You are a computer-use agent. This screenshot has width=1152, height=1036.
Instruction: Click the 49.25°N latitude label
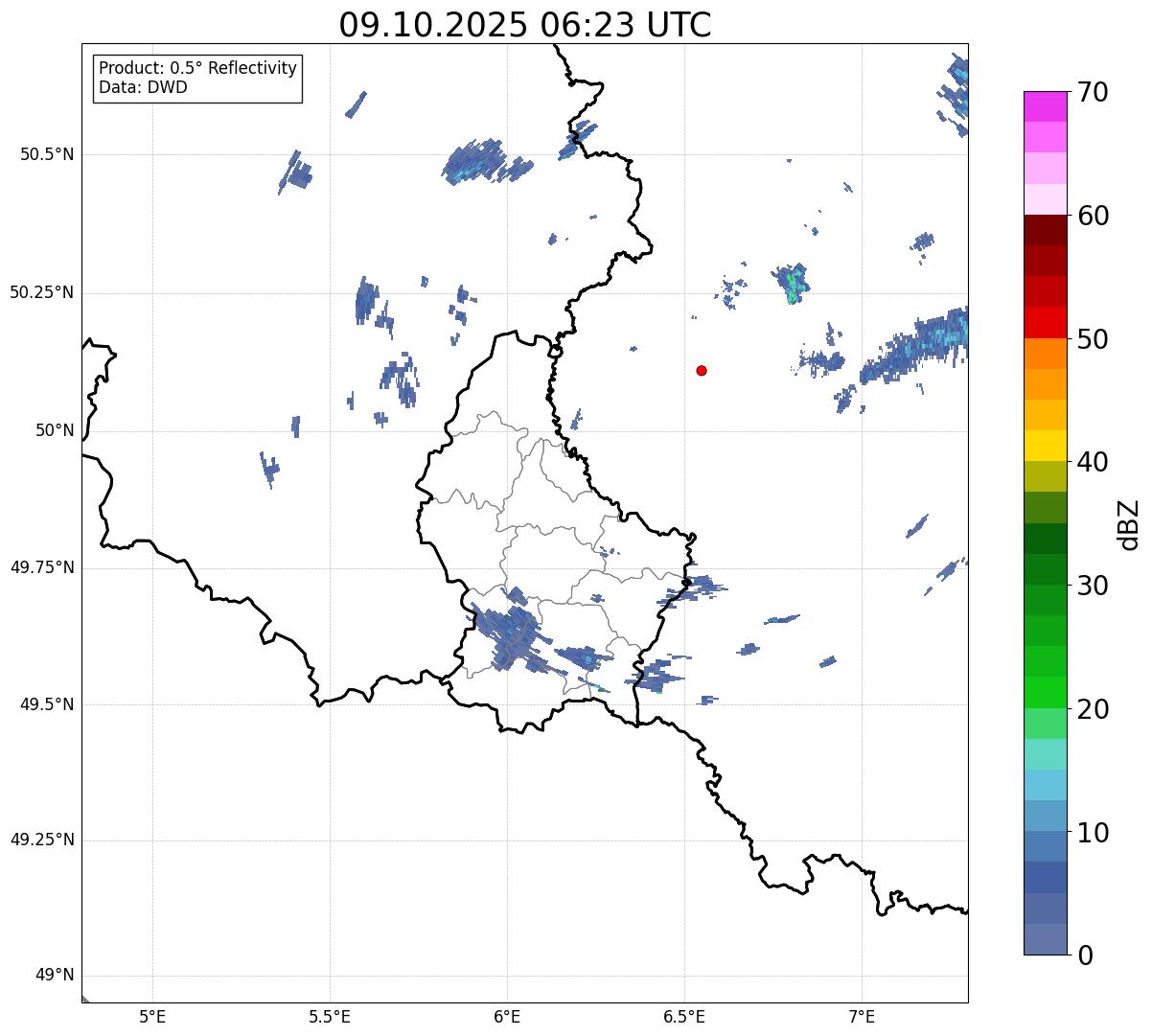(x=42, y=840)
